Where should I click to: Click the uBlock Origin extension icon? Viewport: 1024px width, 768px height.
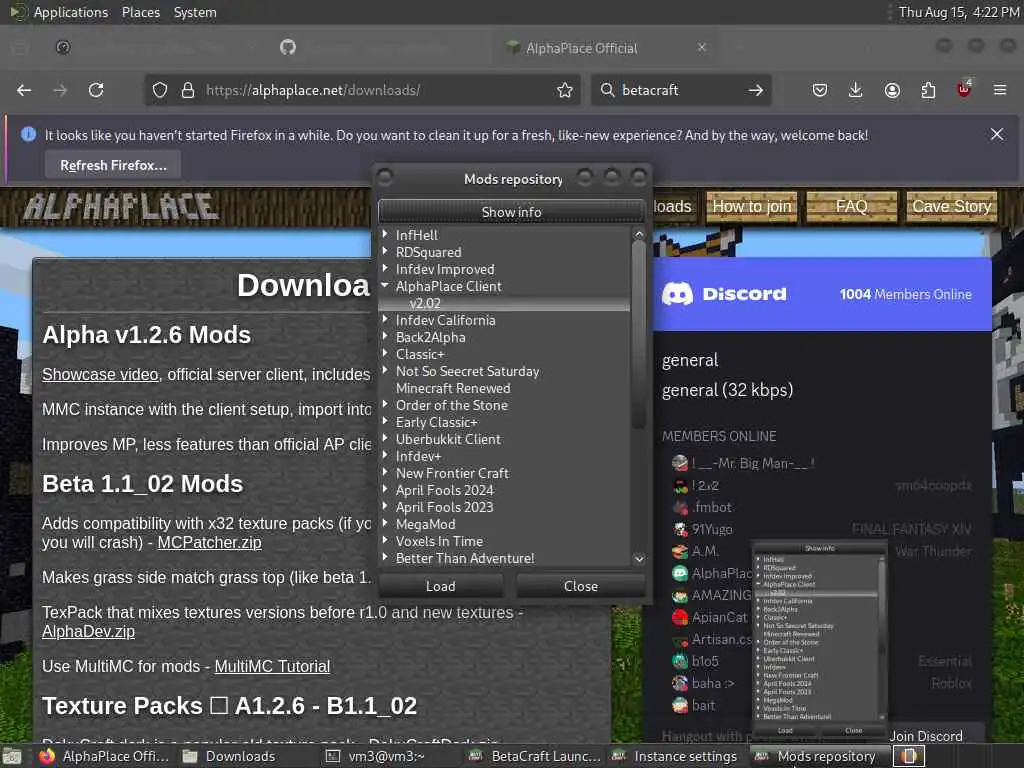pyautogui.click(x=964, y=89)
